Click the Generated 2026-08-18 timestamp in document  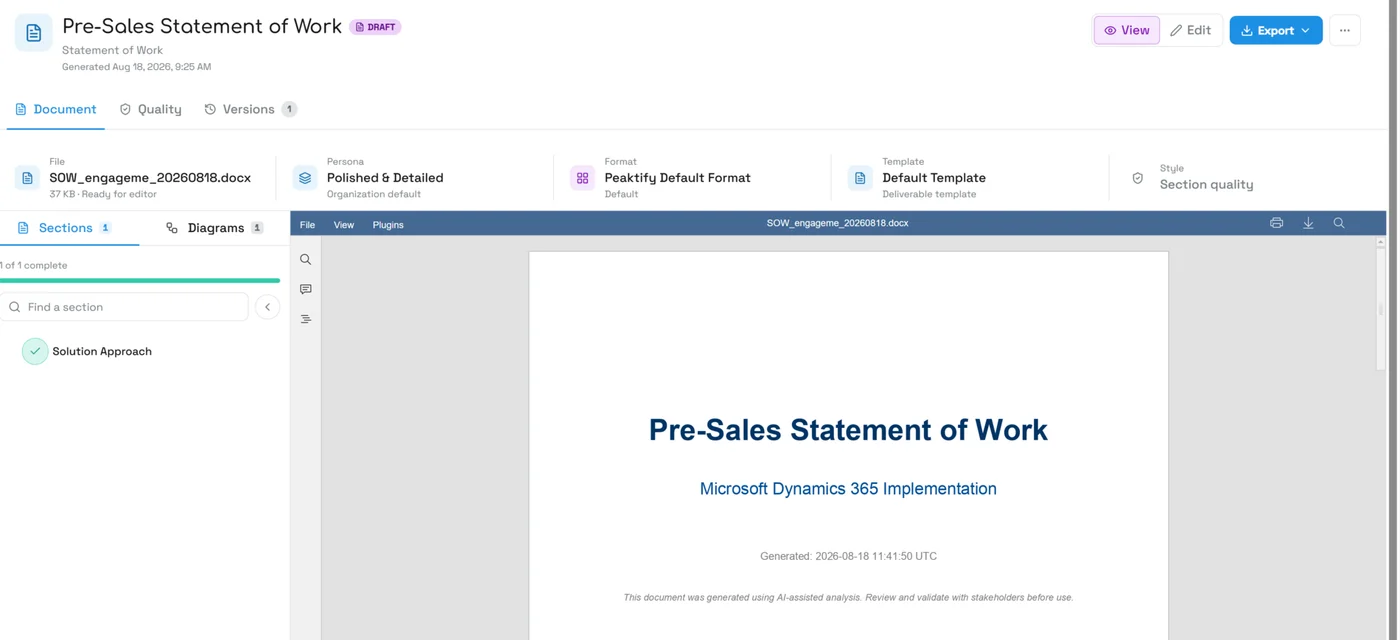point(848,556)
